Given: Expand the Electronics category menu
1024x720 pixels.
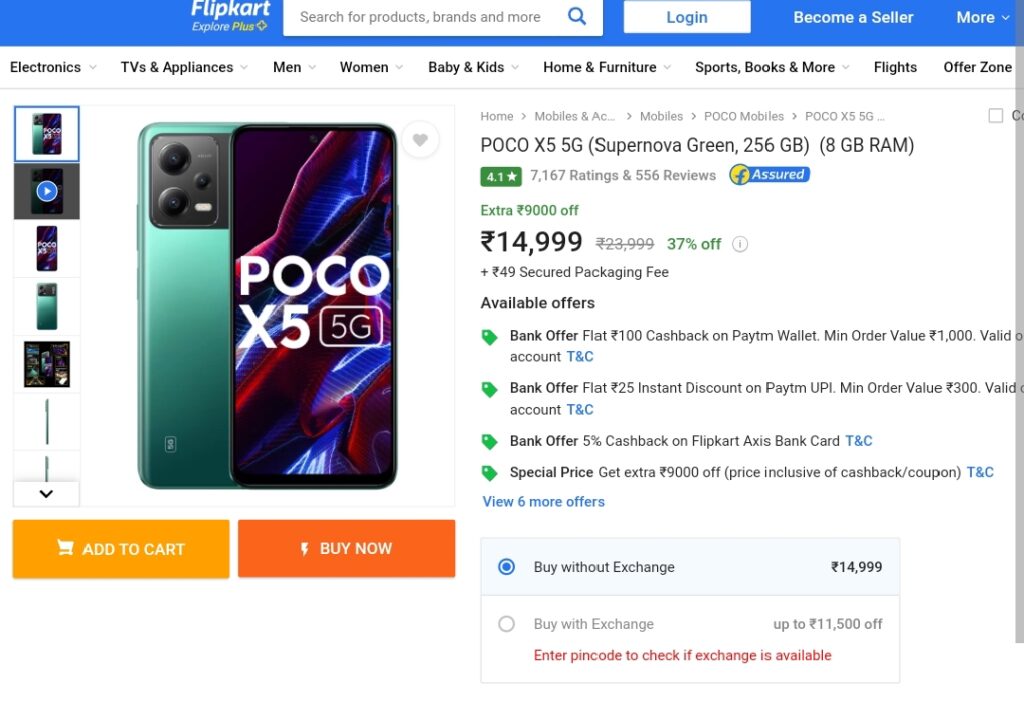Looking at the screenshot, I should 53,67.
